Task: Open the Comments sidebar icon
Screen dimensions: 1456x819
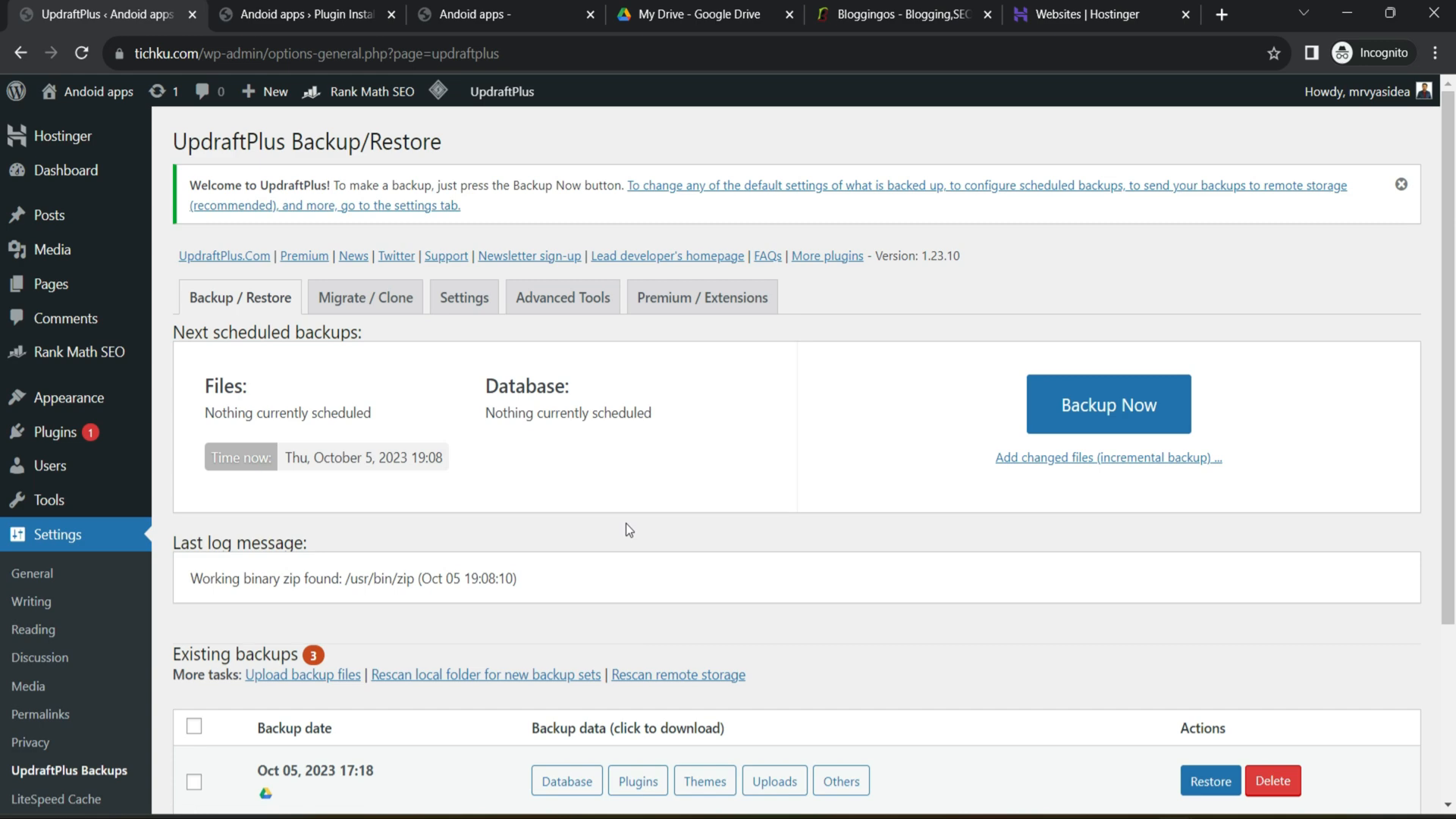Action: (x=17, y=318)
